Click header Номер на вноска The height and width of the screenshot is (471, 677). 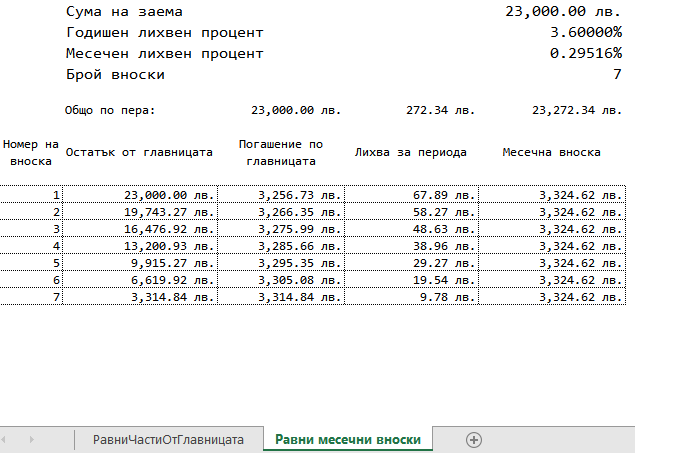click(x=31, y=153)
